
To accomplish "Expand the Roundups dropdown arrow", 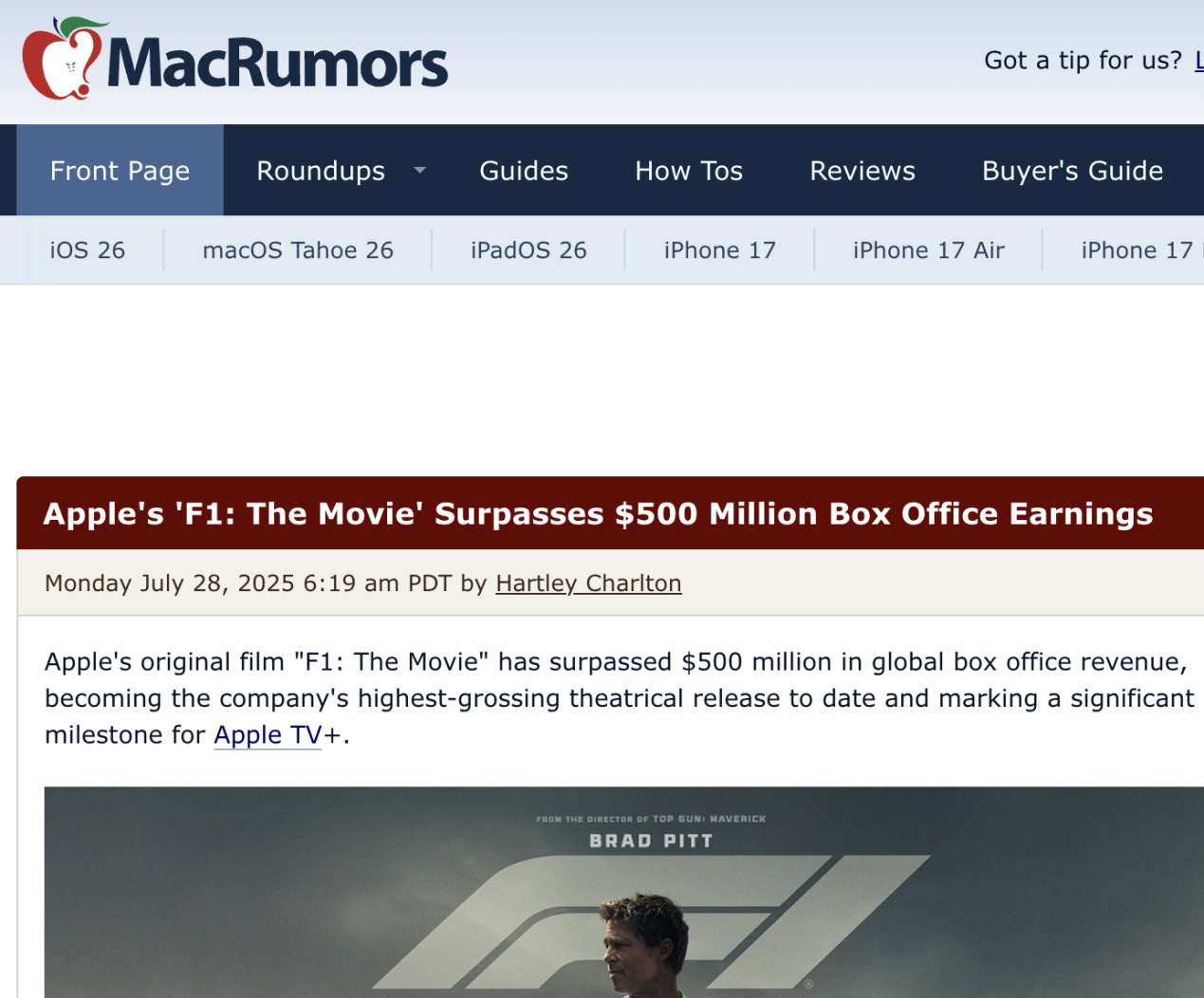I will (x=419, y=171).
